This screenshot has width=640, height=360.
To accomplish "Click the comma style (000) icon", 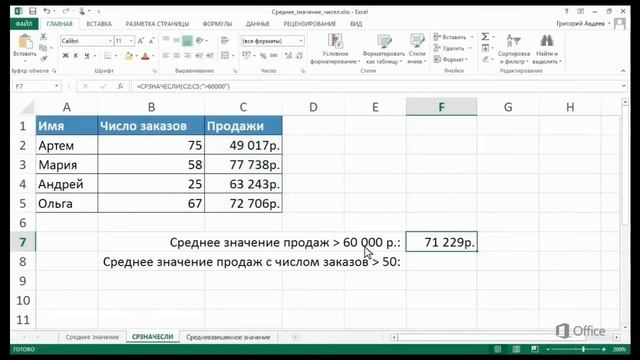I will tap(273, 56).
